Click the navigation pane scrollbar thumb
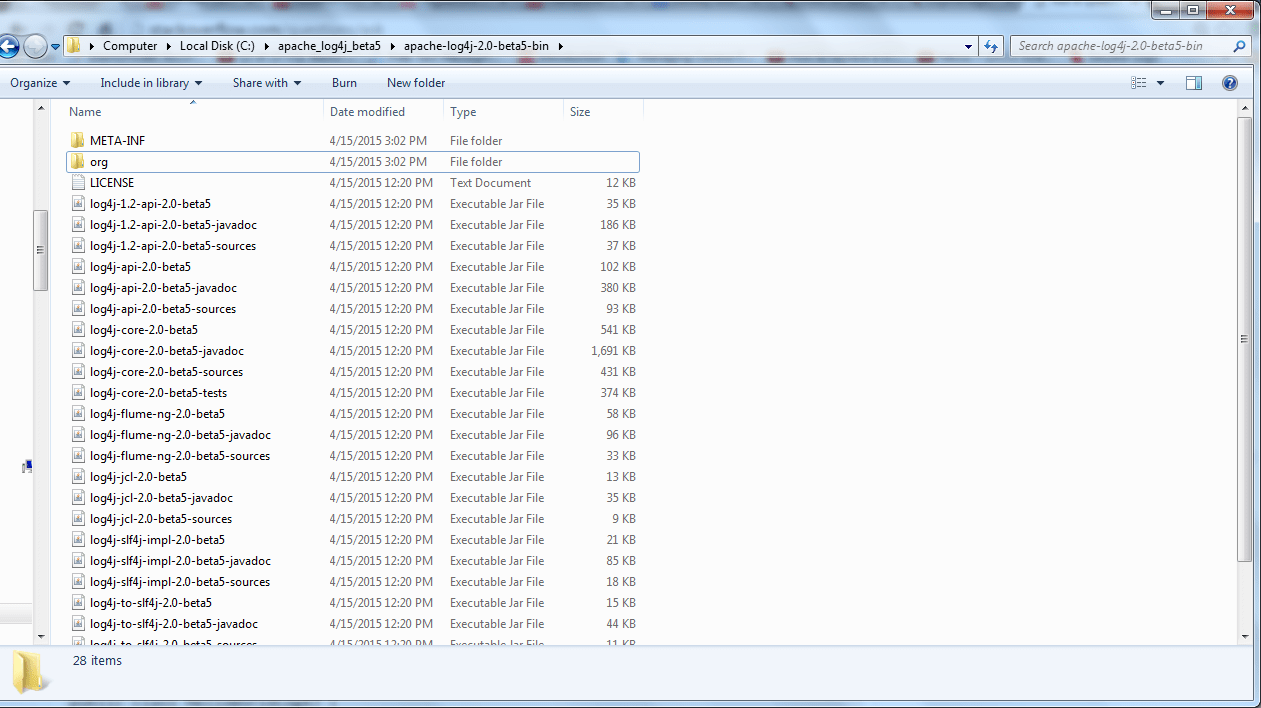1261x708 pixels. 41,250
